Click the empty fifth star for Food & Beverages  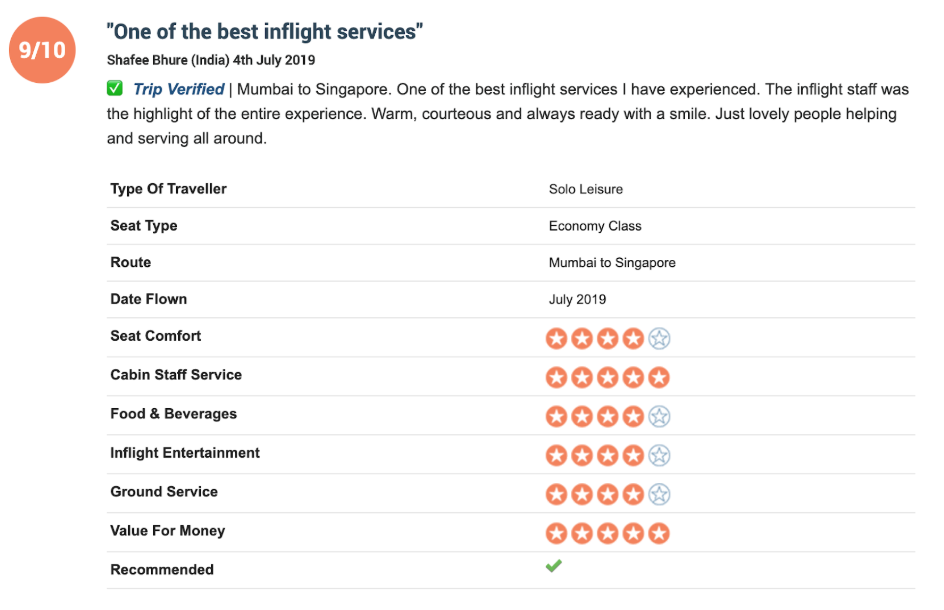point(659,416)
